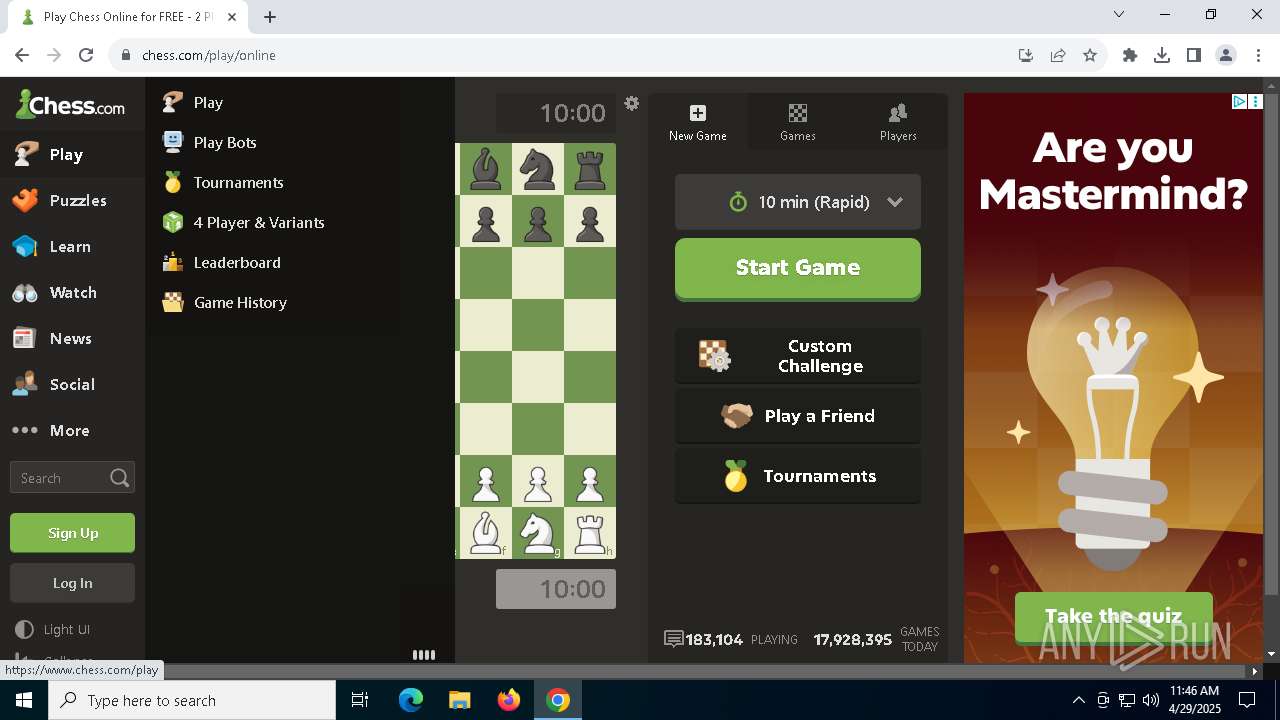Click the search magnifier icon

coord(120,478)
